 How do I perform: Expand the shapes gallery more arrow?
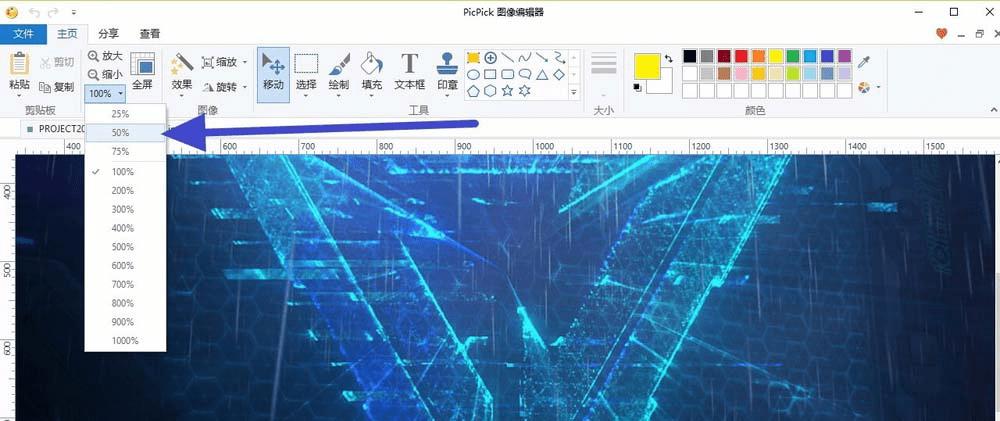click(574, 92)
